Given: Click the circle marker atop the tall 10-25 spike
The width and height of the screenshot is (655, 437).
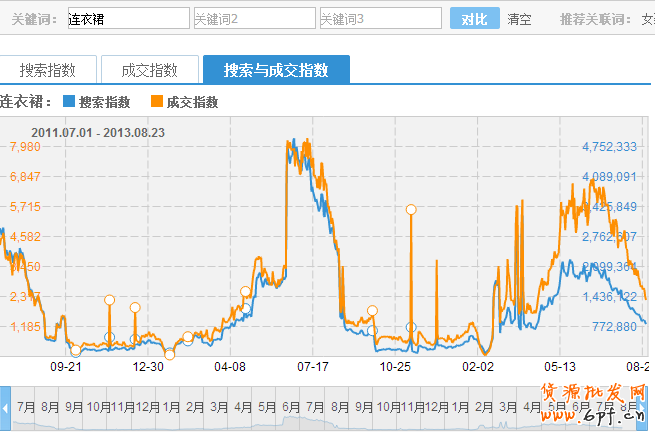Looking at the screenshot, I should tap(410, 209).
